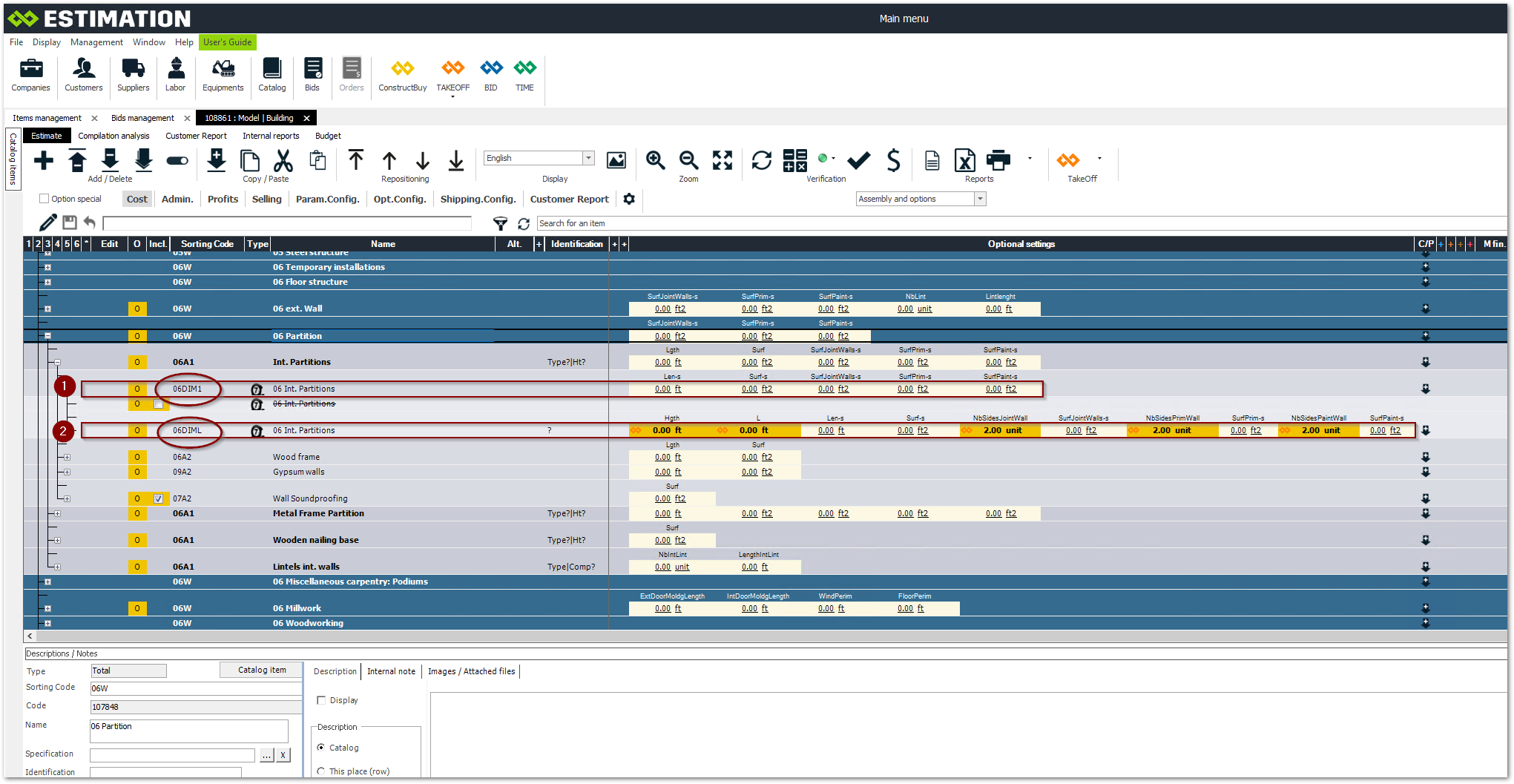
Task: Uncheck the Wall Soundproofing checkbox
Action: [x=158, y=498]
